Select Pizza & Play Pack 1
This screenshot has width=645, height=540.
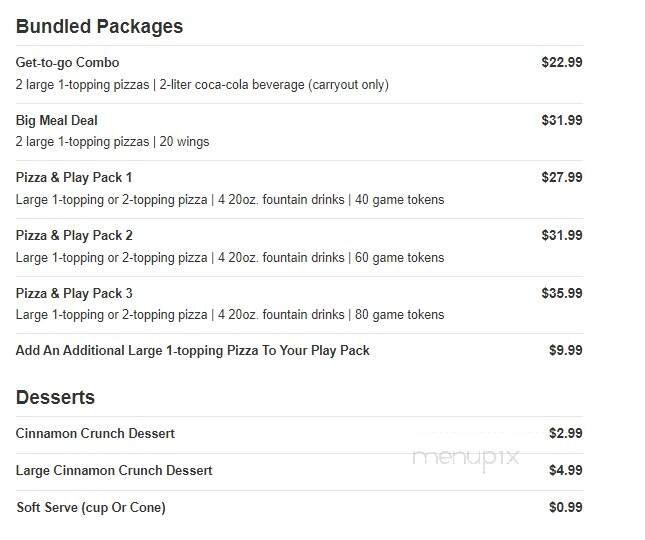click(74, 177)
